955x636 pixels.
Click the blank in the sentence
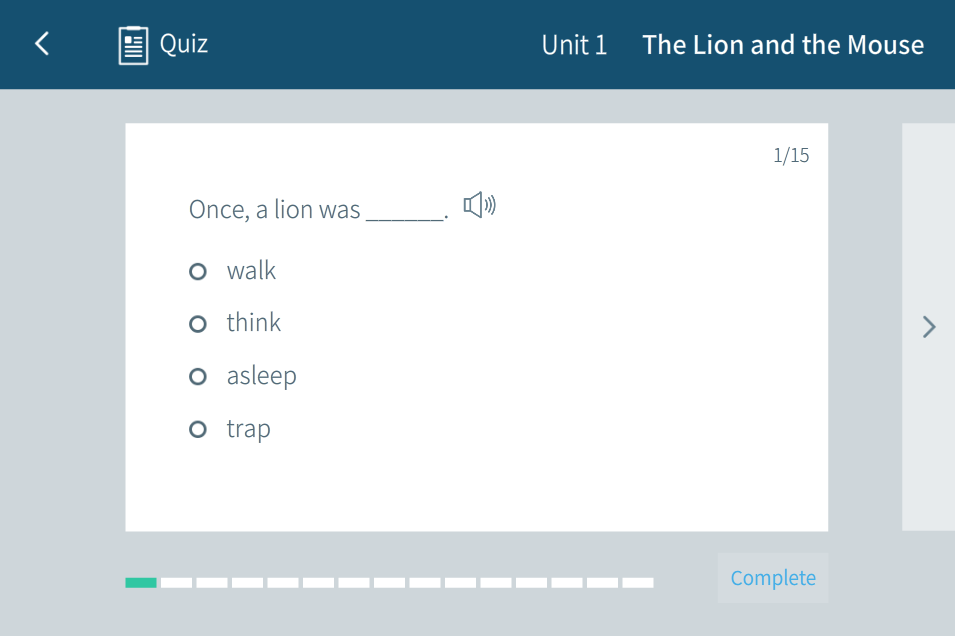(406, 212)
